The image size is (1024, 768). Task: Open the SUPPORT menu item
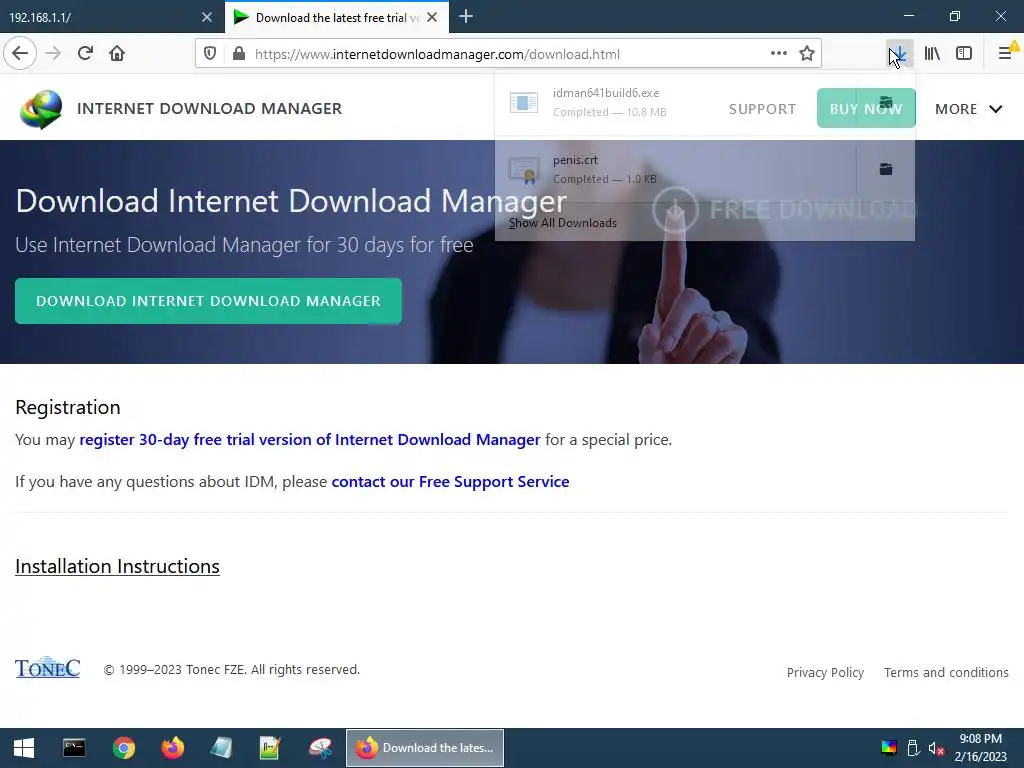click(x=762, y=109)
